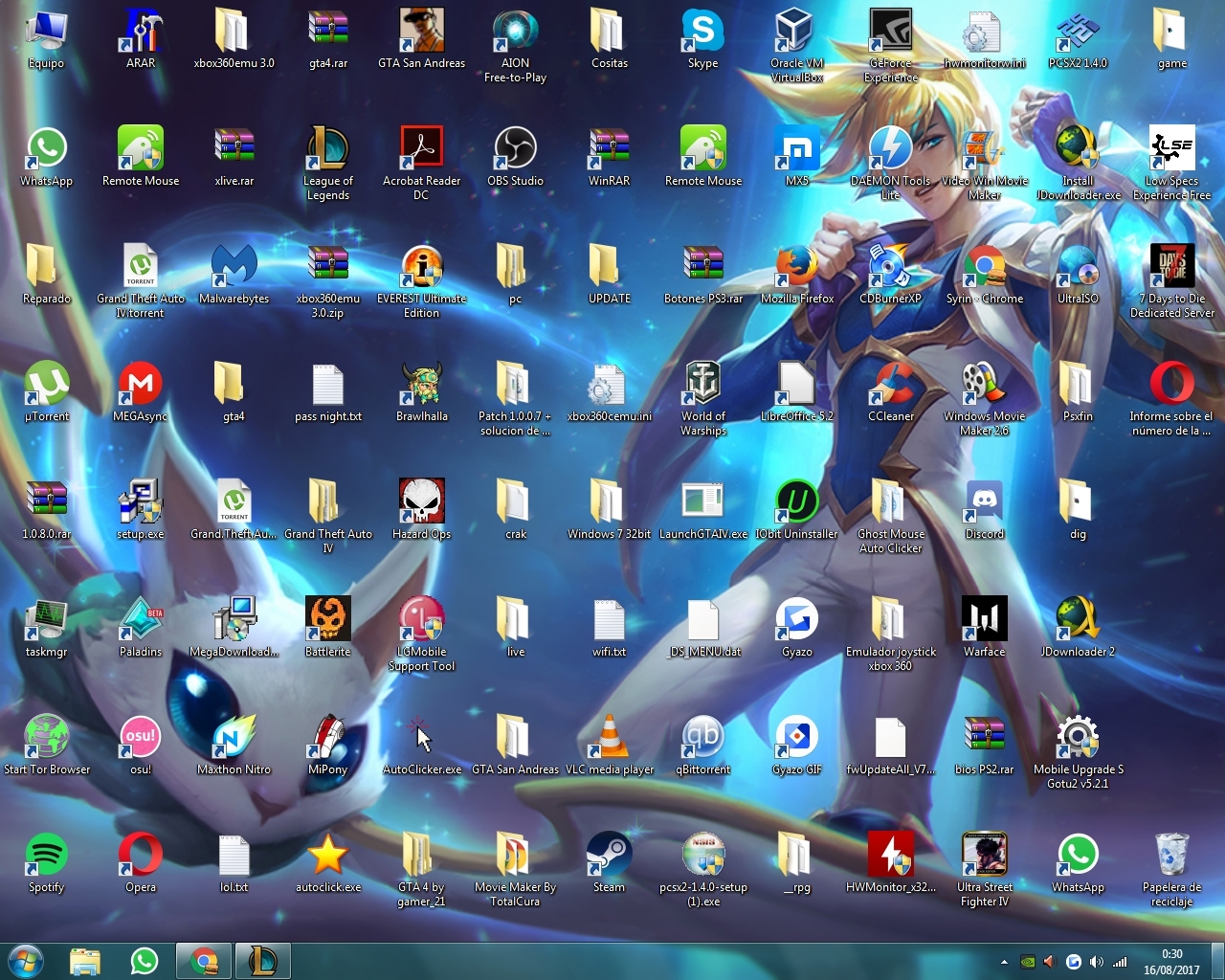
Task: Switch to Chrome in the taskbar
Action: [204, 961]
